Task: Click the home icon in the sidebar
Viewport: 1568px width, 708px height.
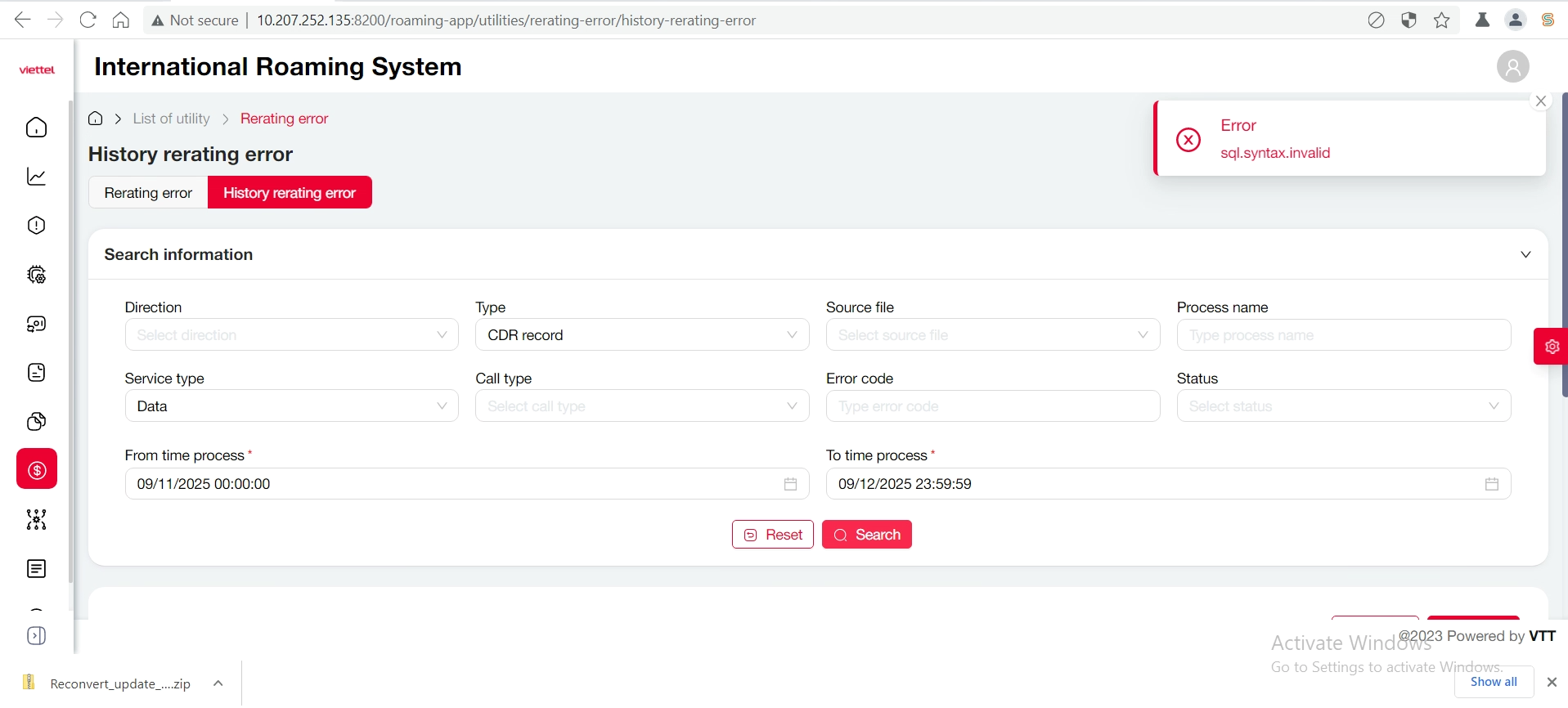Action: point(37,128)
